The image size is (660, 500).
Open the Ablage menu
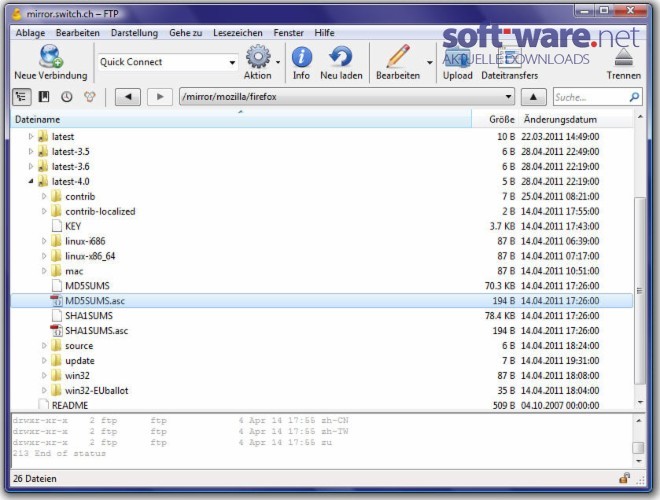[x=30, y=33]
